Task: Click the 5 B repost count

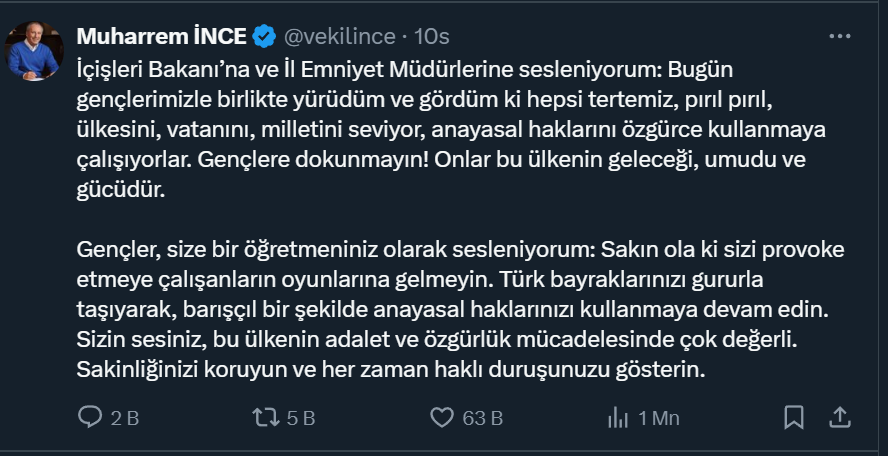Action: [301, 418]
